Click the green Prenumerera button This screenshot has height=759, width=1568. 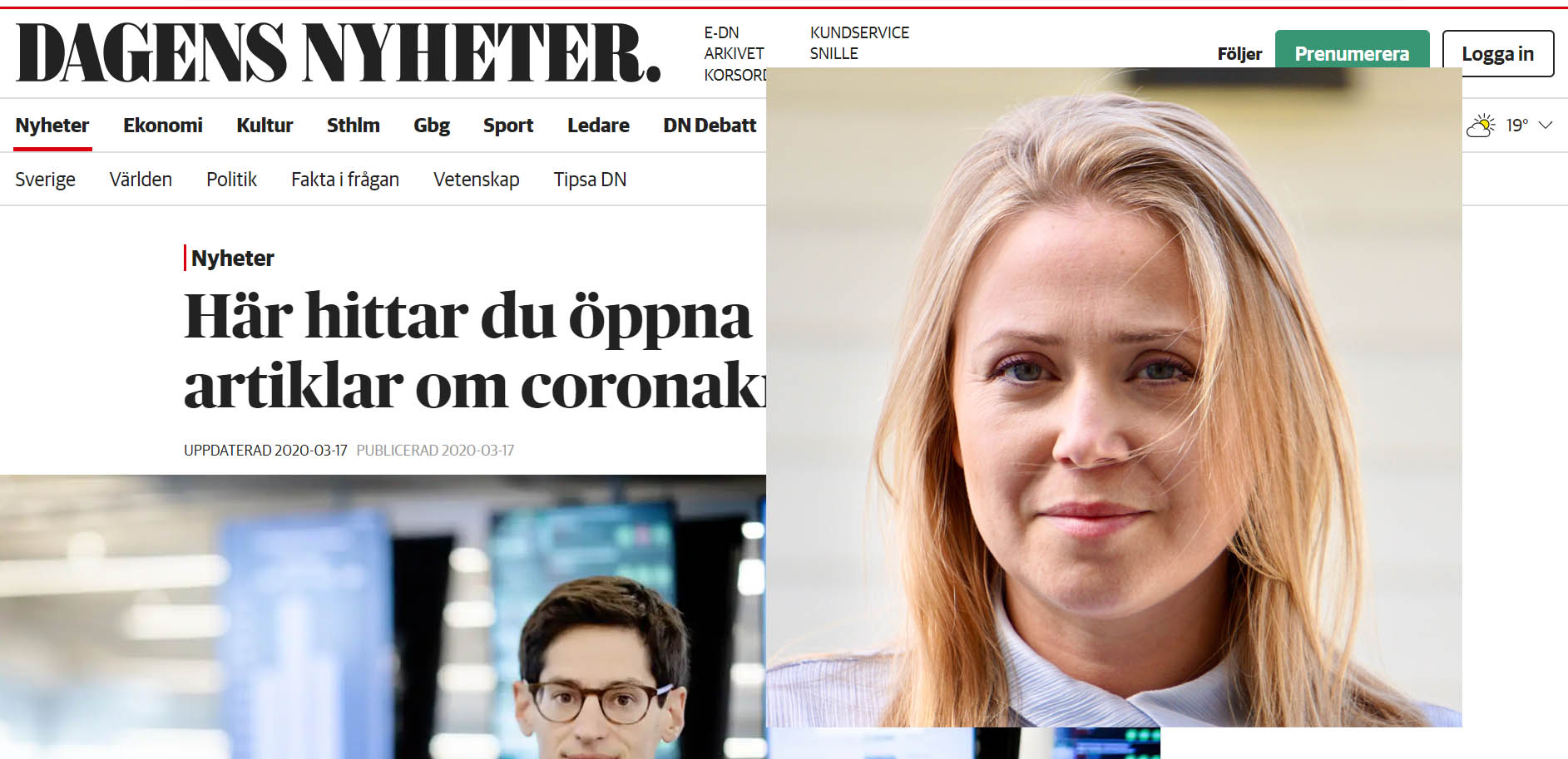[1352, 52]
